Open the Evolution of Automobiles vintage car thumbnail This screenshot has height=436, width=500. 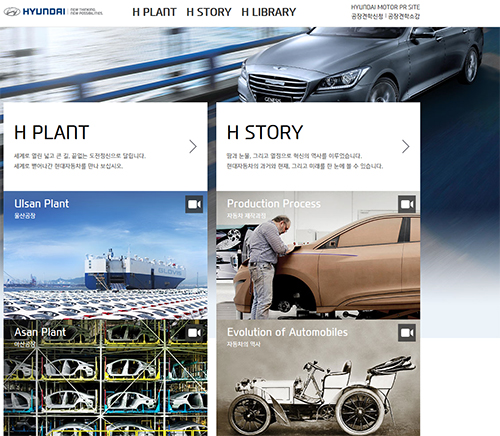point(318,378)
